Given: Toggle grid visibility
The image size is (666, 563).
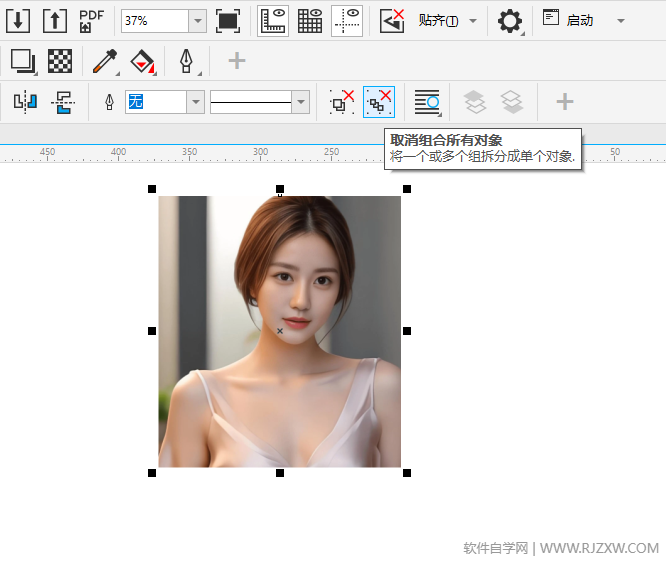Looking at the screenshot, I should (310, 21).
